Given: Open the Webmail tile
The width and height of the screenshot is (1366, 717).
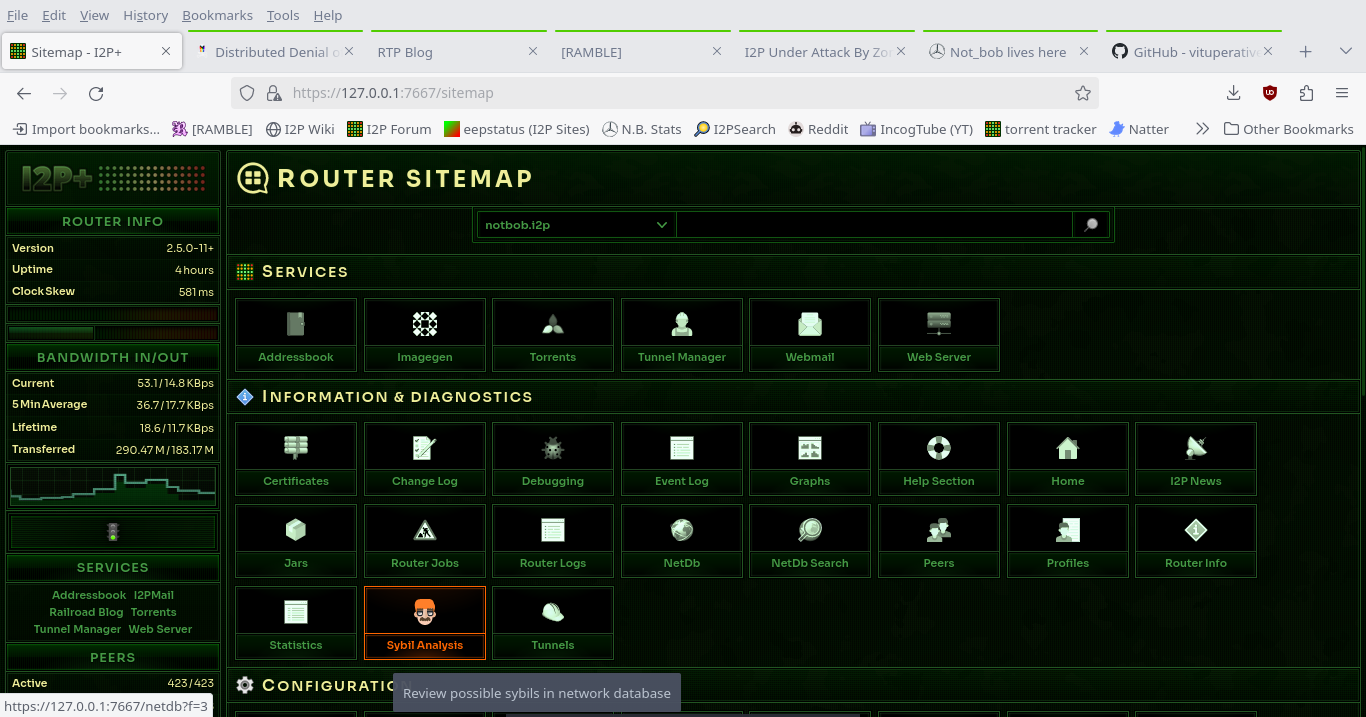Looking at the screenshot, I should pyautogui.click(x=810, y=335).
